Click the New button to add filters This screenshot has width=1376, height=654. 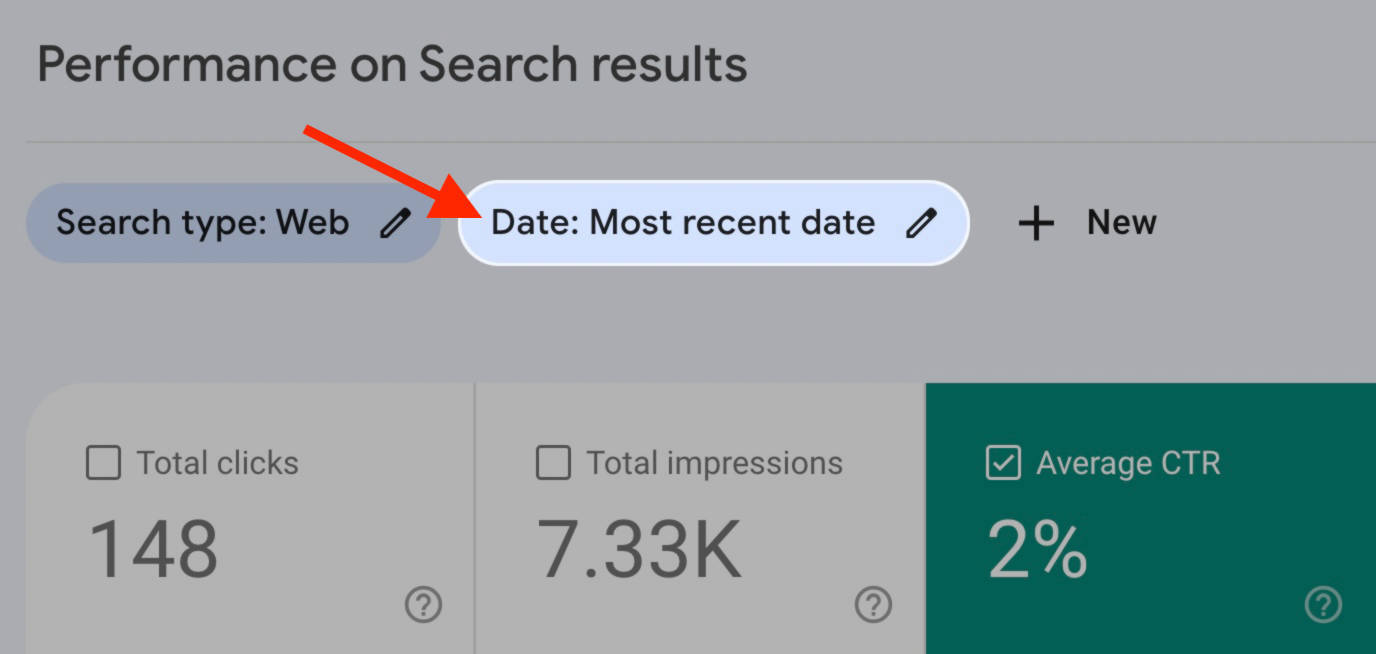[x=1120, y=223]
